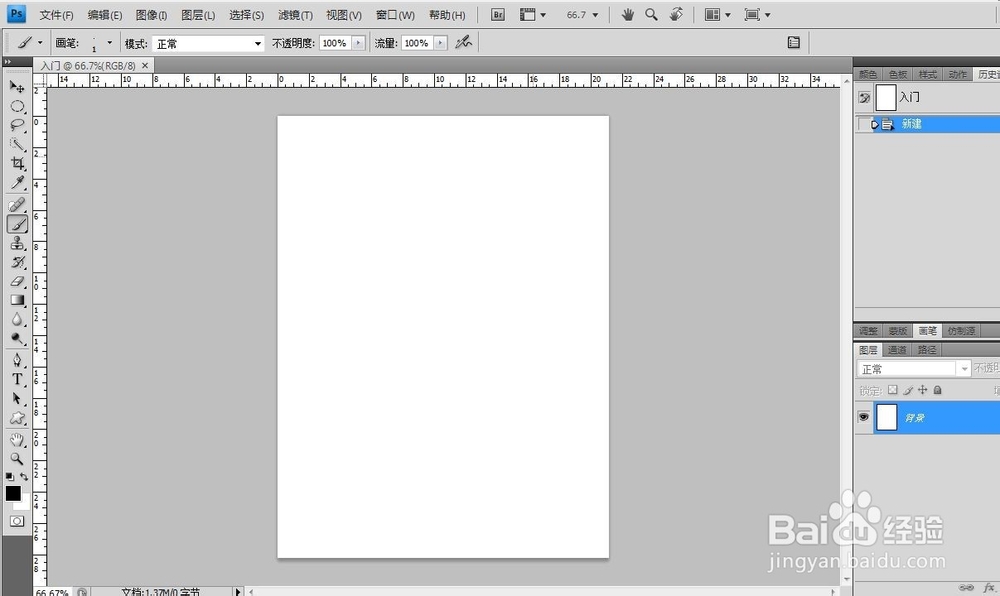Viewport: 1000px width, 596px height.
Task: Select the Brush tool in the toolbox
Action: [17, 224]
